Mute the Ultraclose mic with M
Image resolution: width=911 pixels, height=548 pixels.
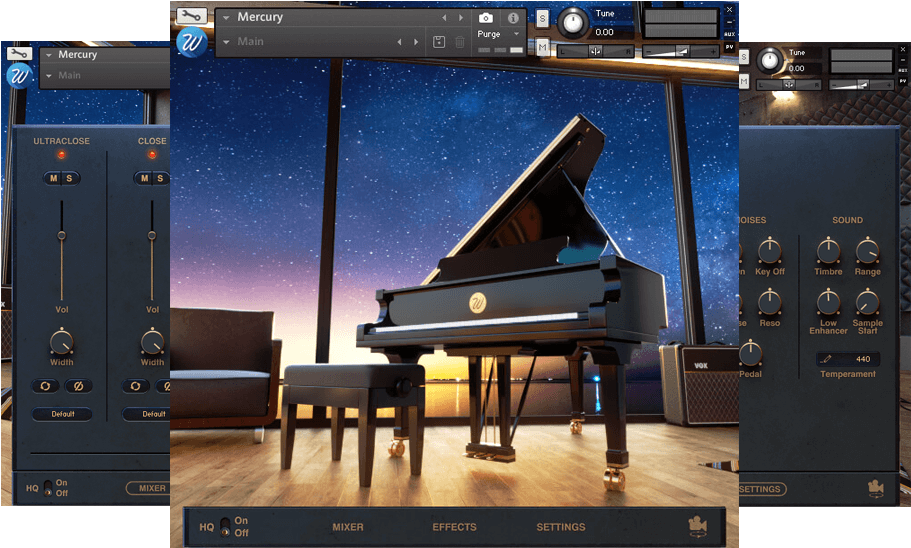(53, 178)
